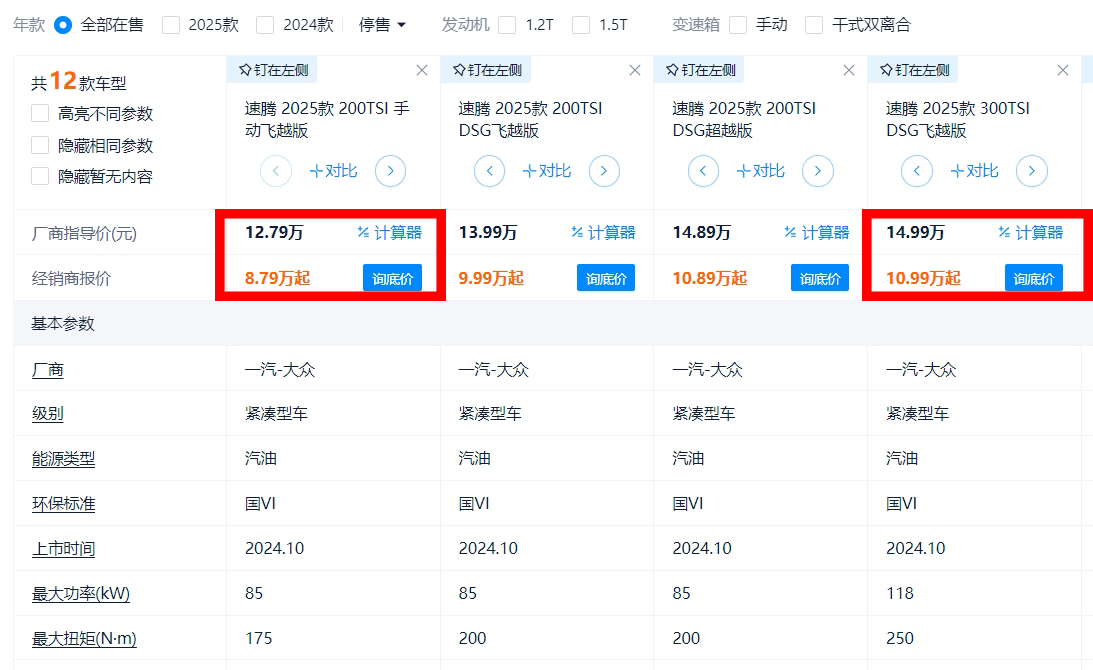Open the 厂商 parameter definition link
Screen dimensions: 1093x670
(x=47, y=370)
